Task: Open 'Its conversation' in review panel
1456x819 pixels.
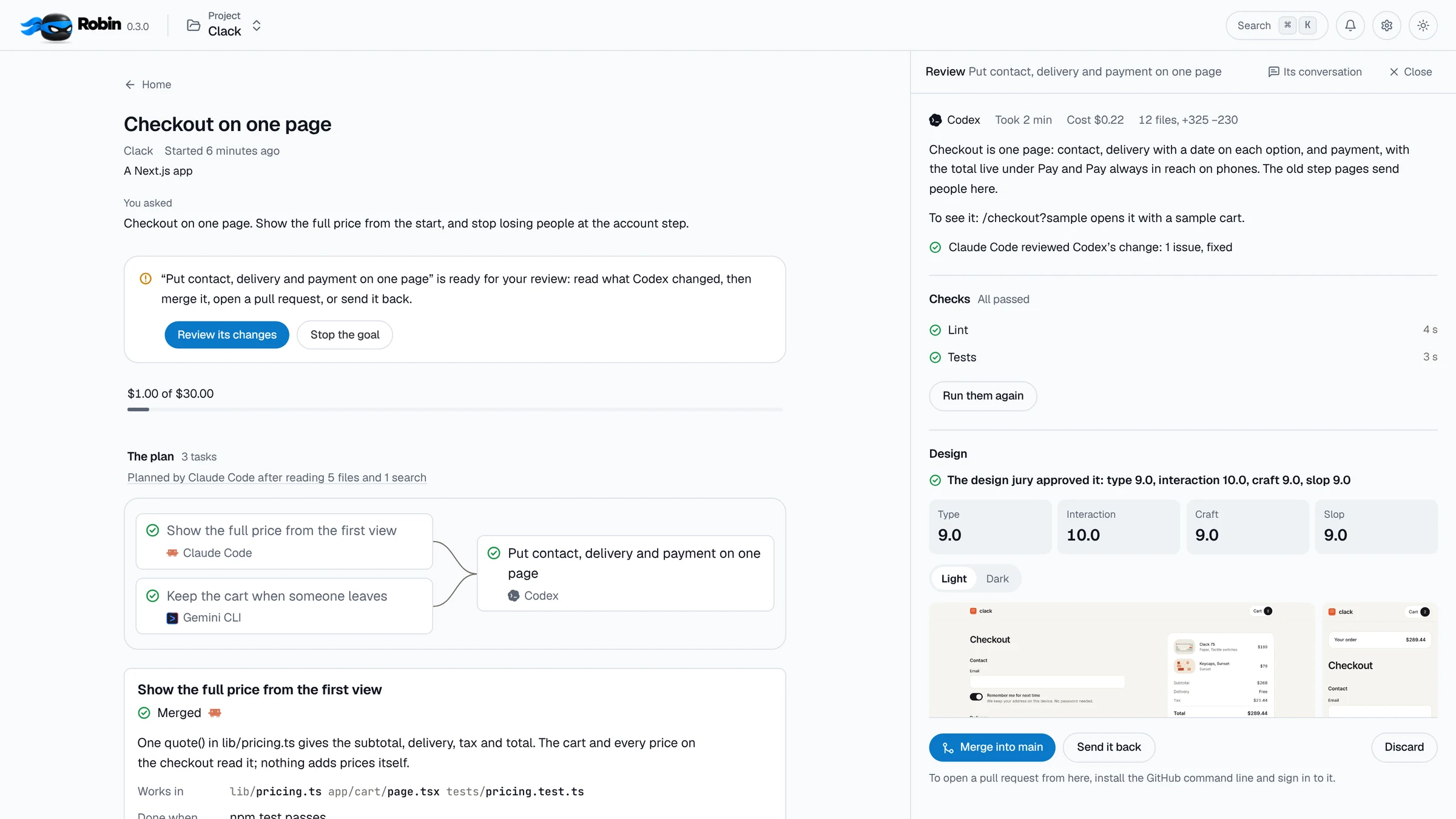Action: pos(1315,72)
